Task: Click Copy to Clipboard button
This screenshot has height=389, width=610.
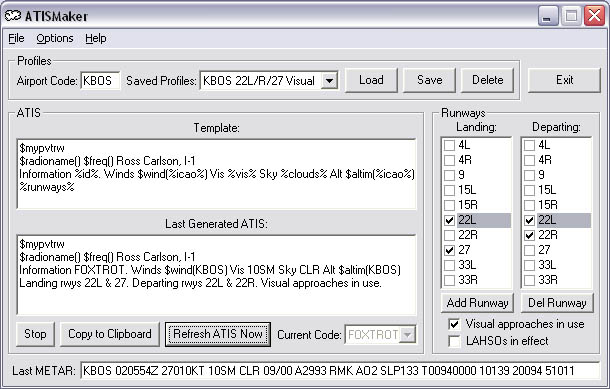Action: [x=110, y=334]
